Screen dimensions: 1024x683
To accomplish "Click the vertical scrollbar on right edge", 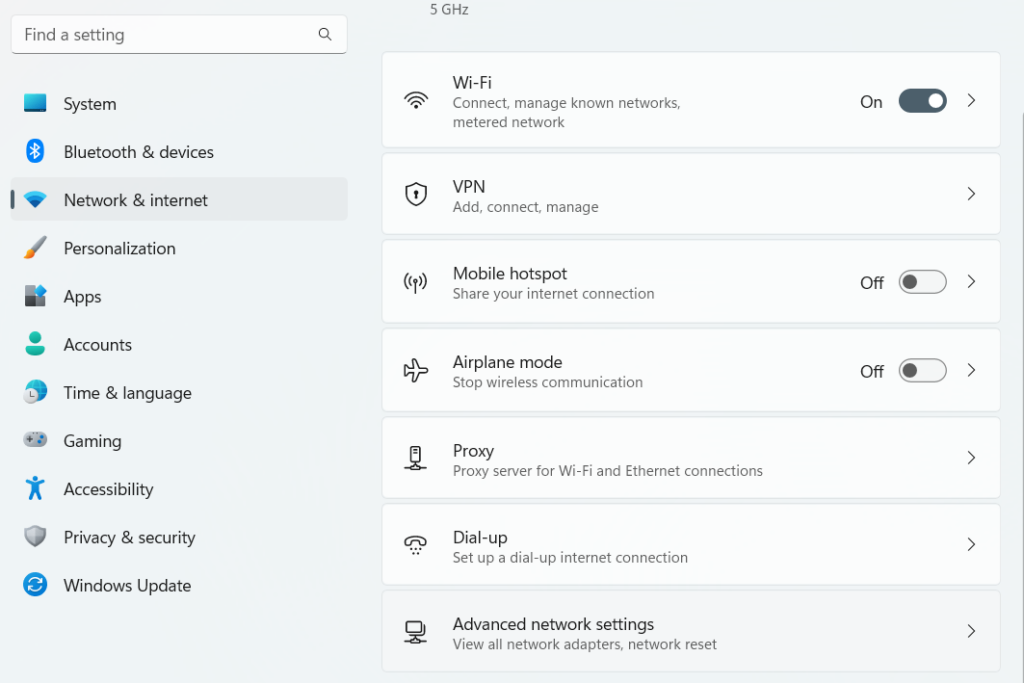I will (x=1021, y=398).
